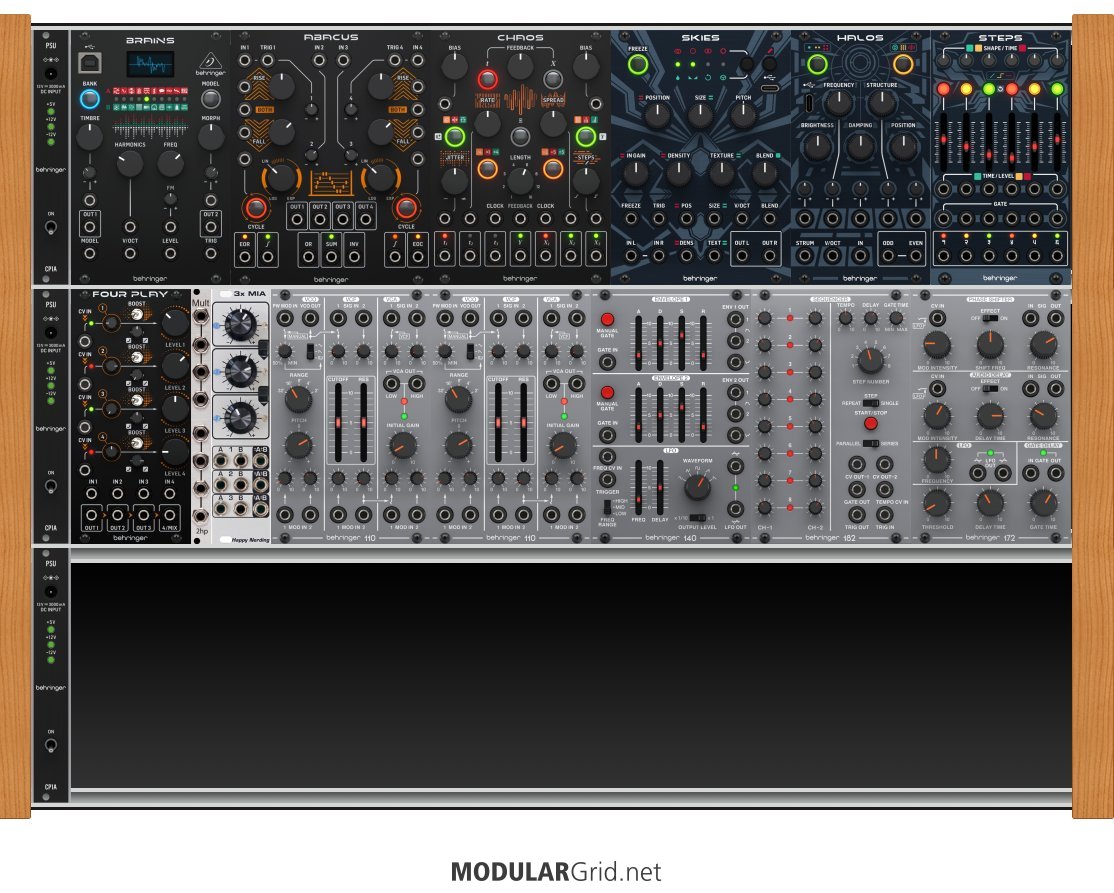
Task: Hit the Envelope 2 MANUAL GATE button
Action: point(607,392)
